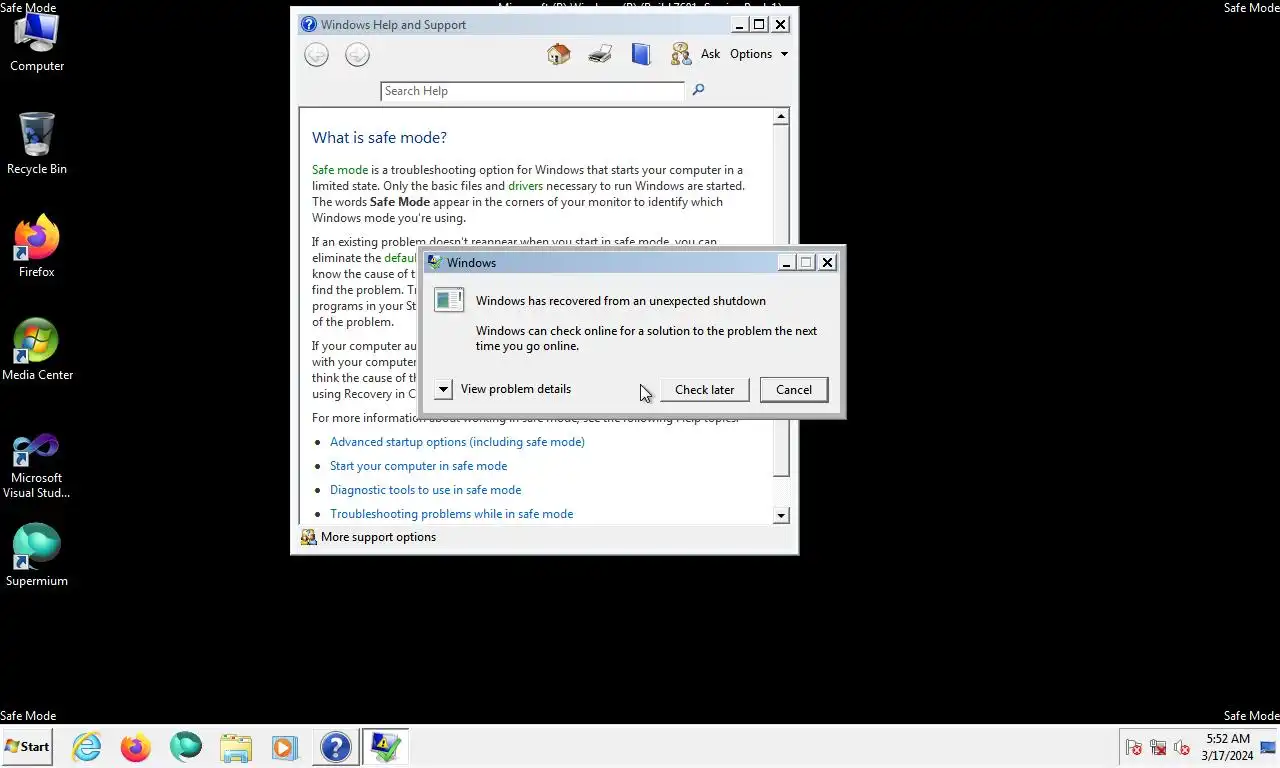Viewport: 1280px width, 768px height.
Task: Click the help scrollbar down arrow
Action: pos(781,515)
